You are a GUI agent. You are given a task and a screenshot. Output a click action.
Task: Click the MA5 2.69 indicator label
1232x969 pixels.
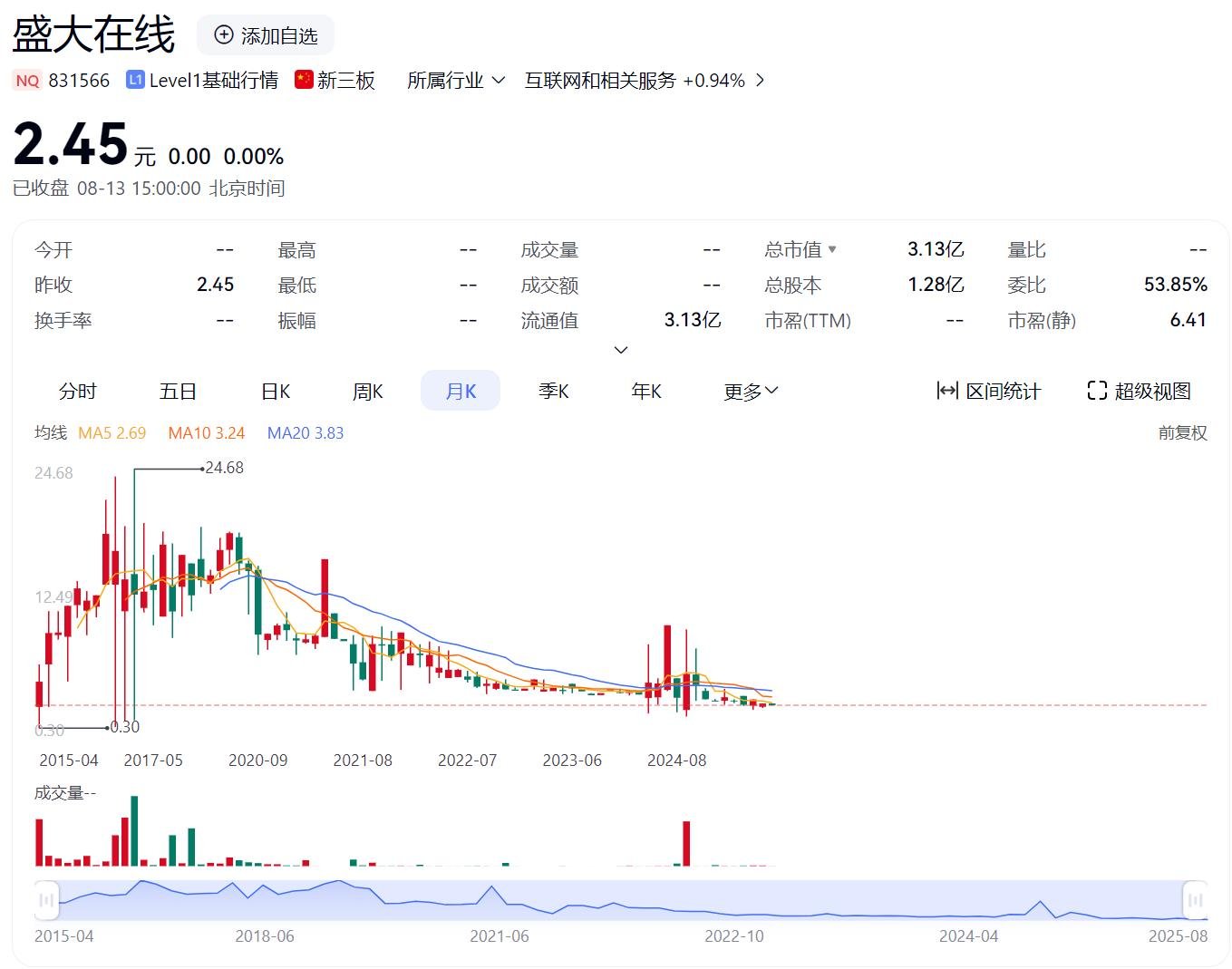pyautogui.click(x=112, y=433)
